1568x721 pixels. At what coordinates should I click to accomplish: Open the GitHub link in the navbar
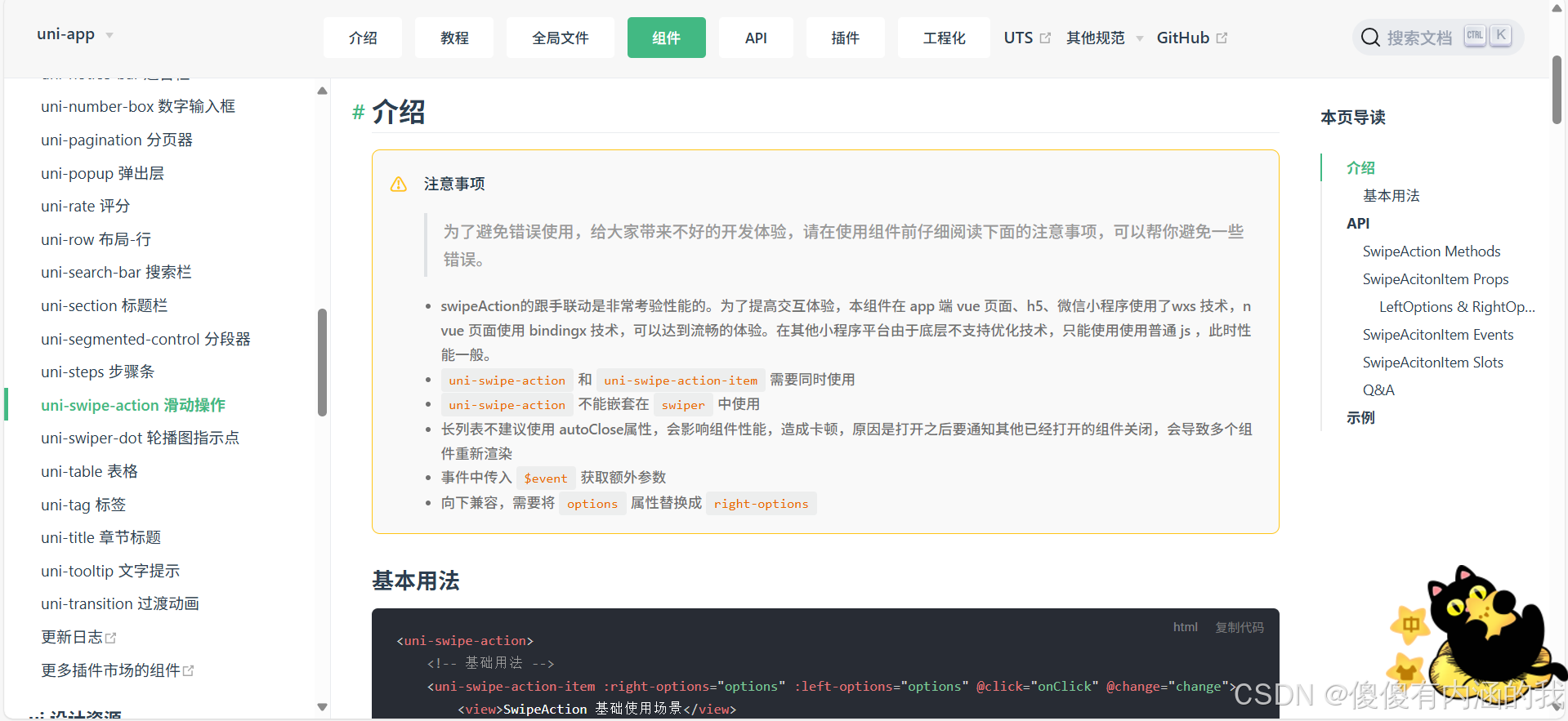tap(1192, 38)
